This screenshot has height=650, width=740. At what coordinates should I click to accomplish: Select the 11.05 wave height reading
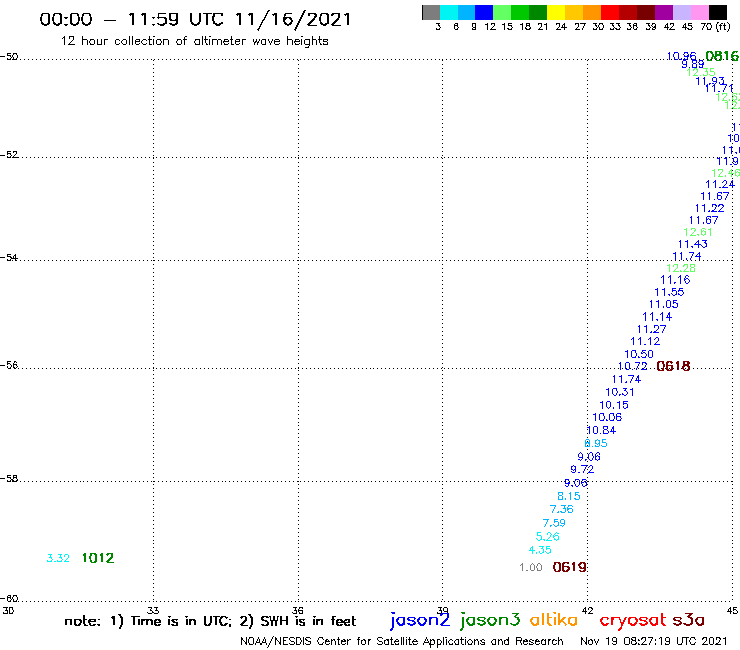[x=664, y=304]
